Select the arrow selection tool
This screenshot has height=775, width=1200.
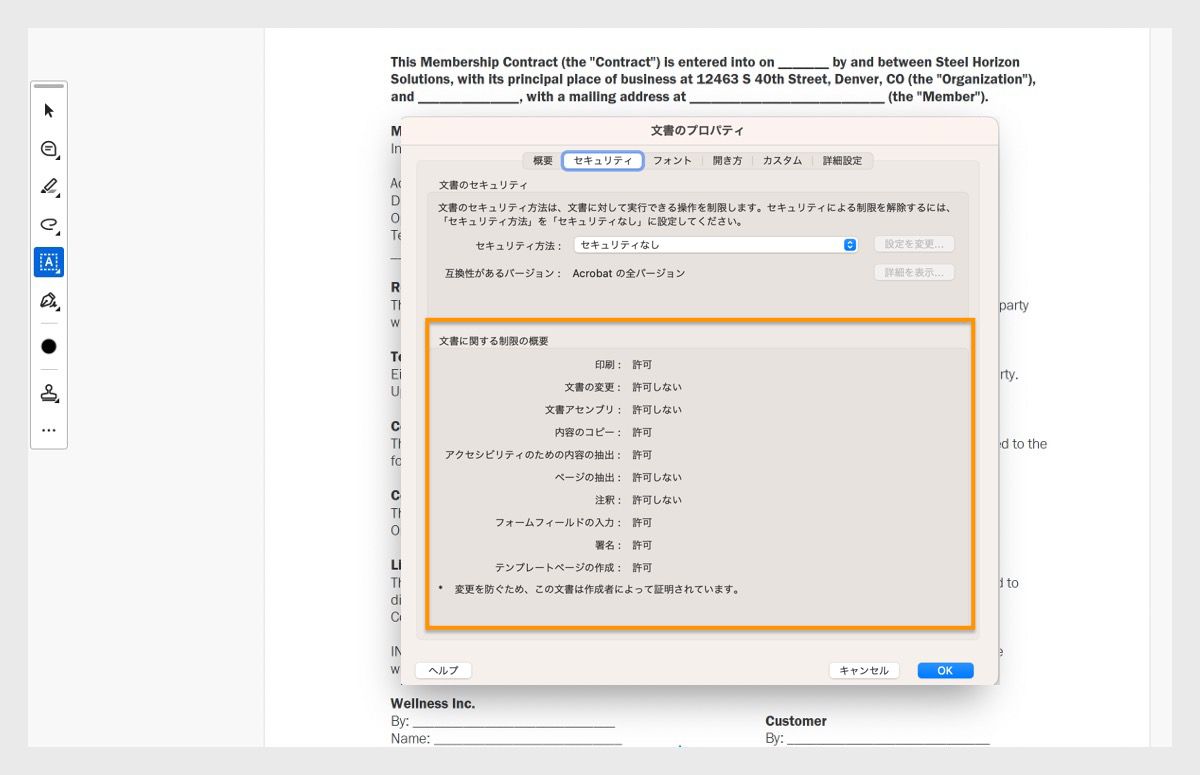pyautogui.click(x=48, y=111)
